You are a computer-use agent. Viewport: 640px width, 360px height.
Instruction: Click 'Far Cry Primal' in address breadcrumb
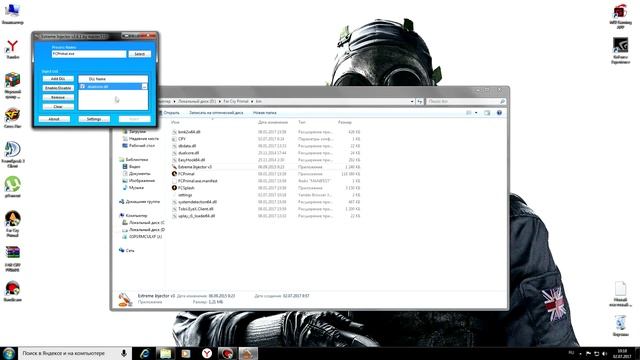click(236, 101)
